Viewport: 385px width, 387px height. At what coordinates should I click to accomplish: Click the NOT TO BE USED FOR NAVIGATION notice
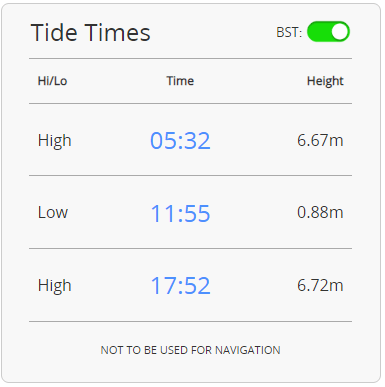(190, 350)
